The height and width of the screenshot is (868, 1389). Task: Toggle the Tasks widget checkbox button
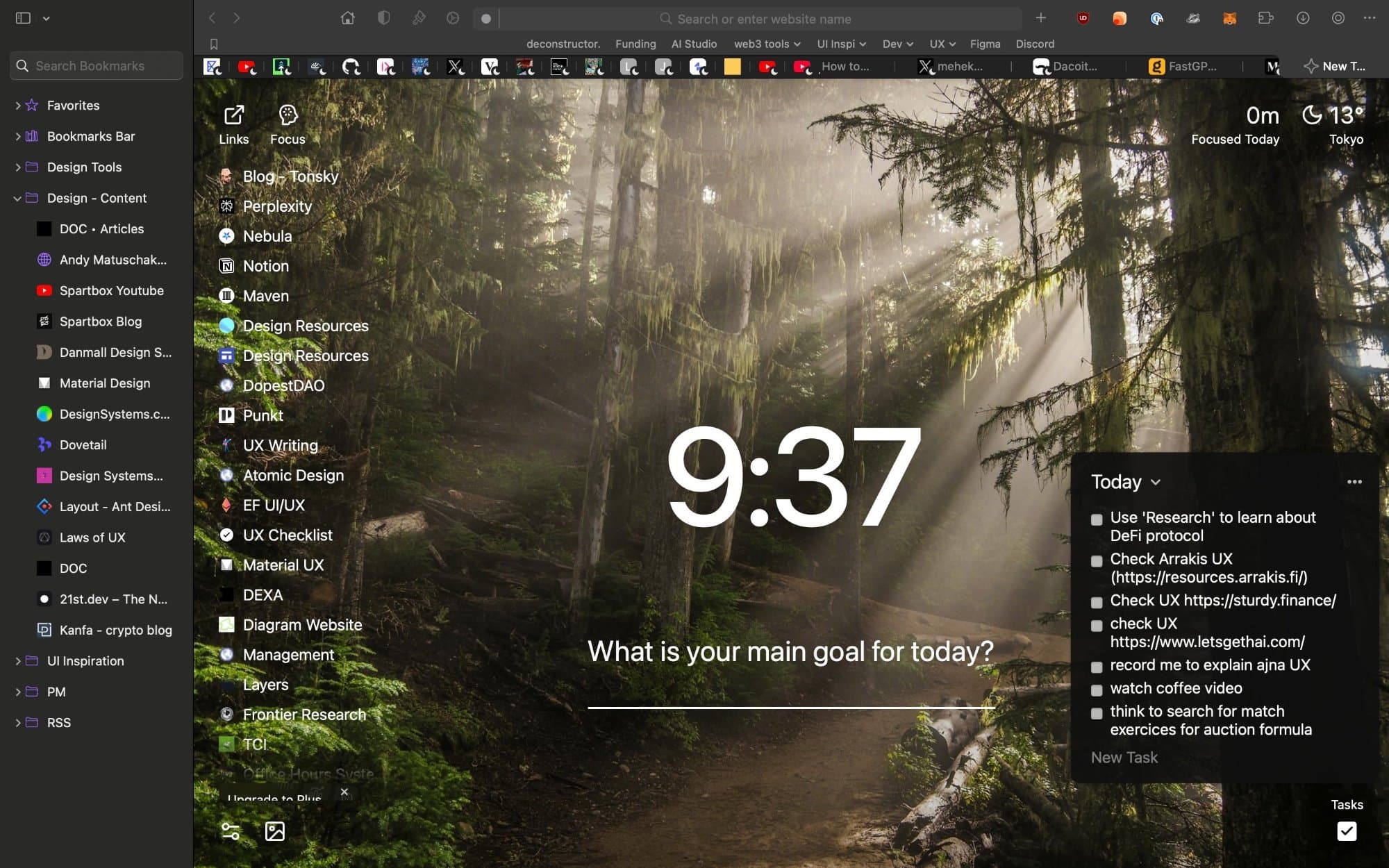pyautogui.click(x=1346, y=831)
